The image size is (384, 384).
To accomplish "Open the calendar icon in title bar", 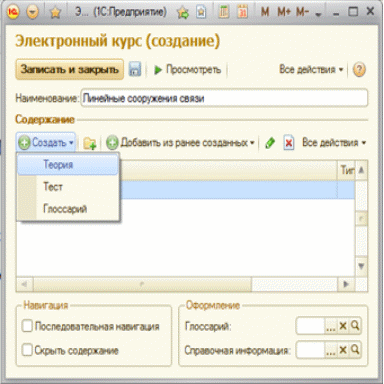I will [242, 12].
